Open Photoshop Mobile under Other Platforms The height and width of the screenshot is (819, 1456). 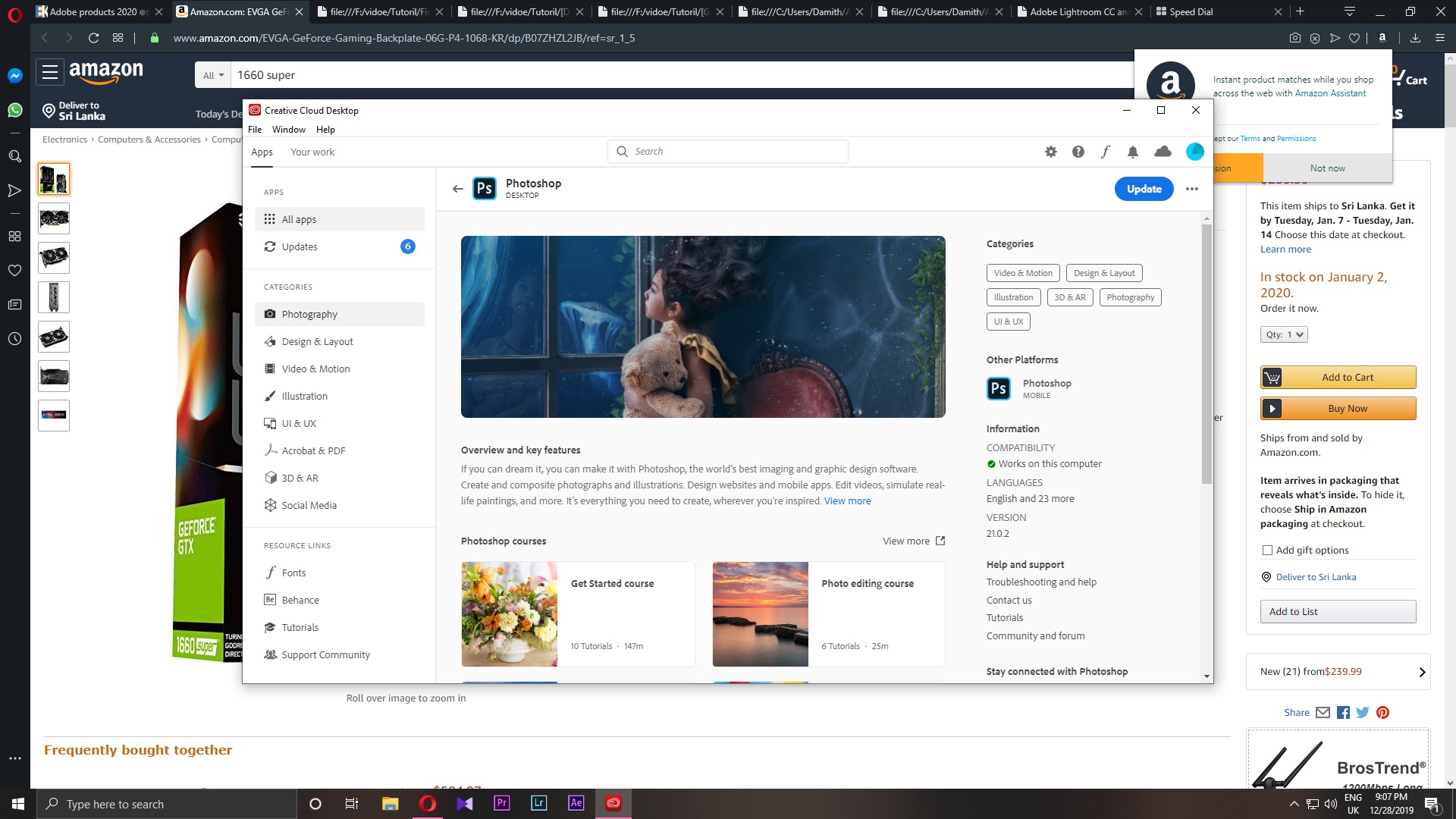click(1029, 388)
